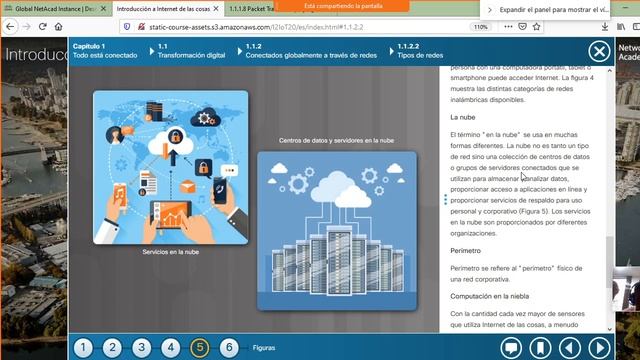Click the text panel scroll-down arrow
Viewport: 640px width, 360px height.
tap(610, 329)
